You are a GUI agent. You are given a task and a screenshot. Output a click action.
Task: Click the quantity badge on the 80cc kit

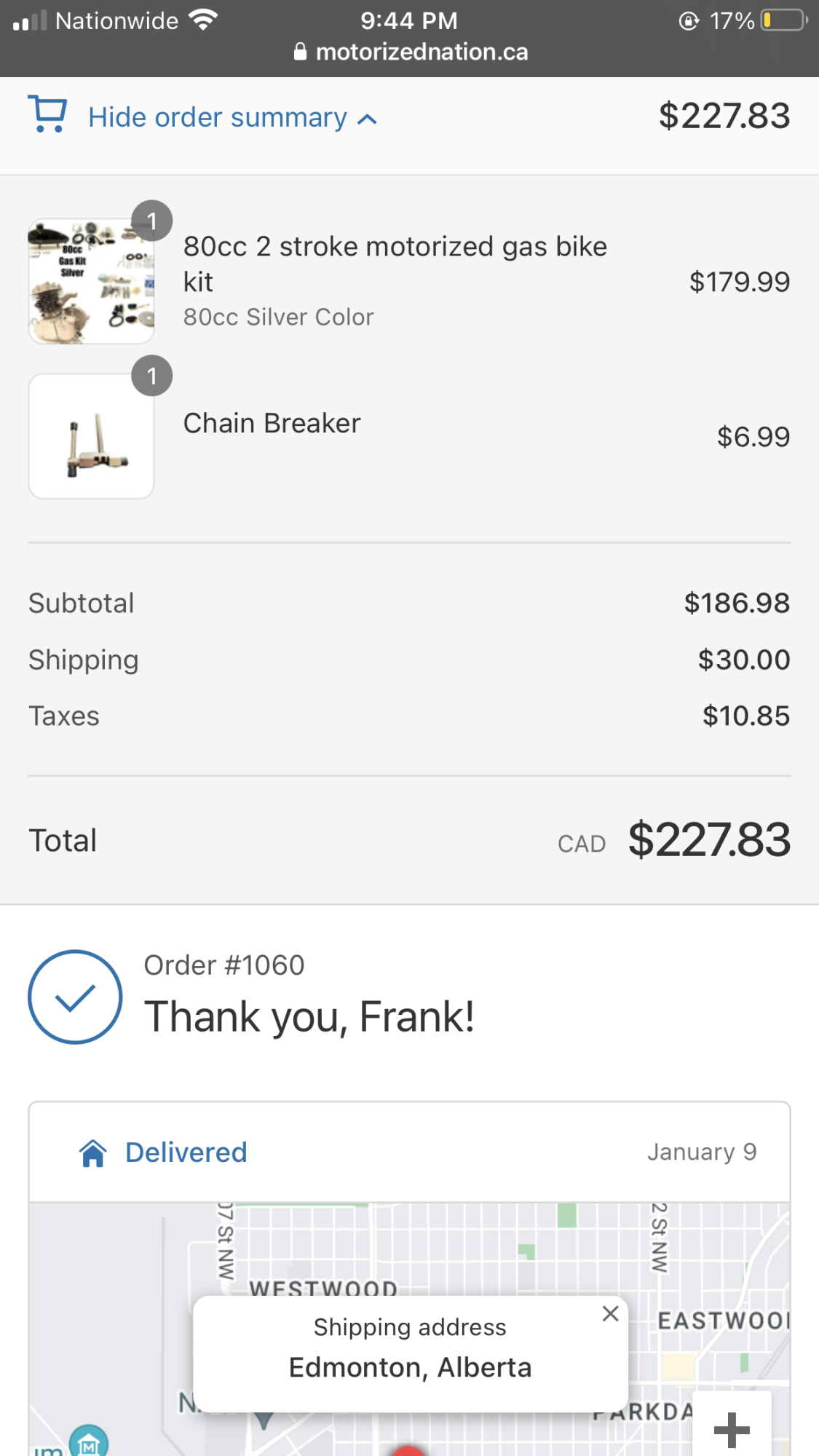(x=151, y=221)
